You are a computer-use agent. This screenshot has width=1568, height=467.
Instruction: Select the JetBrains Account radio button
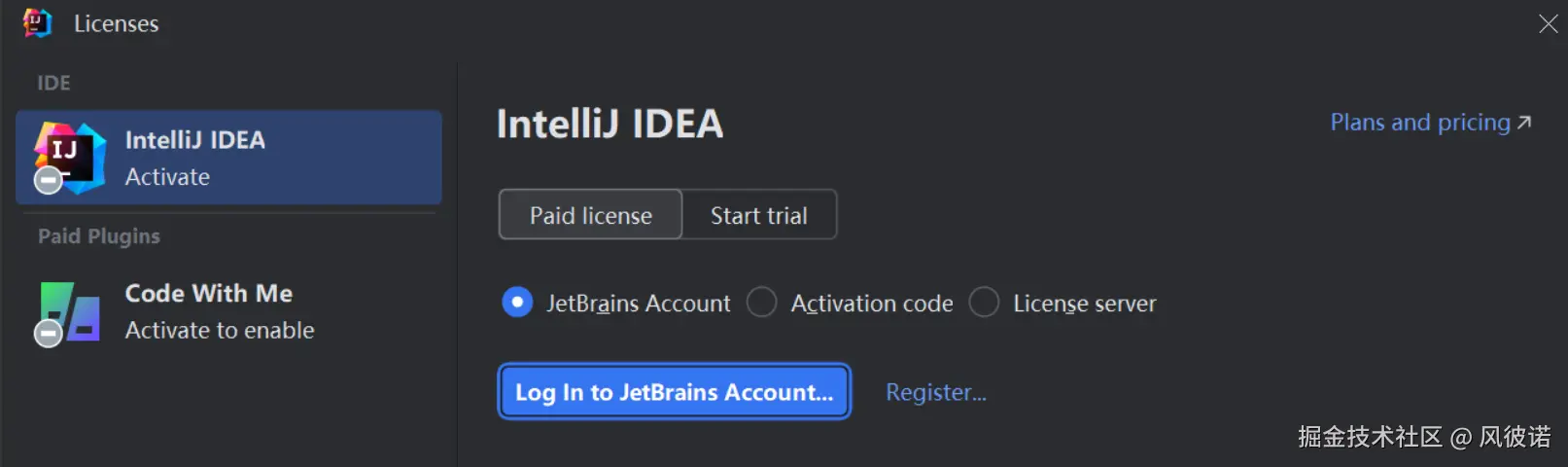pos(517,303)
